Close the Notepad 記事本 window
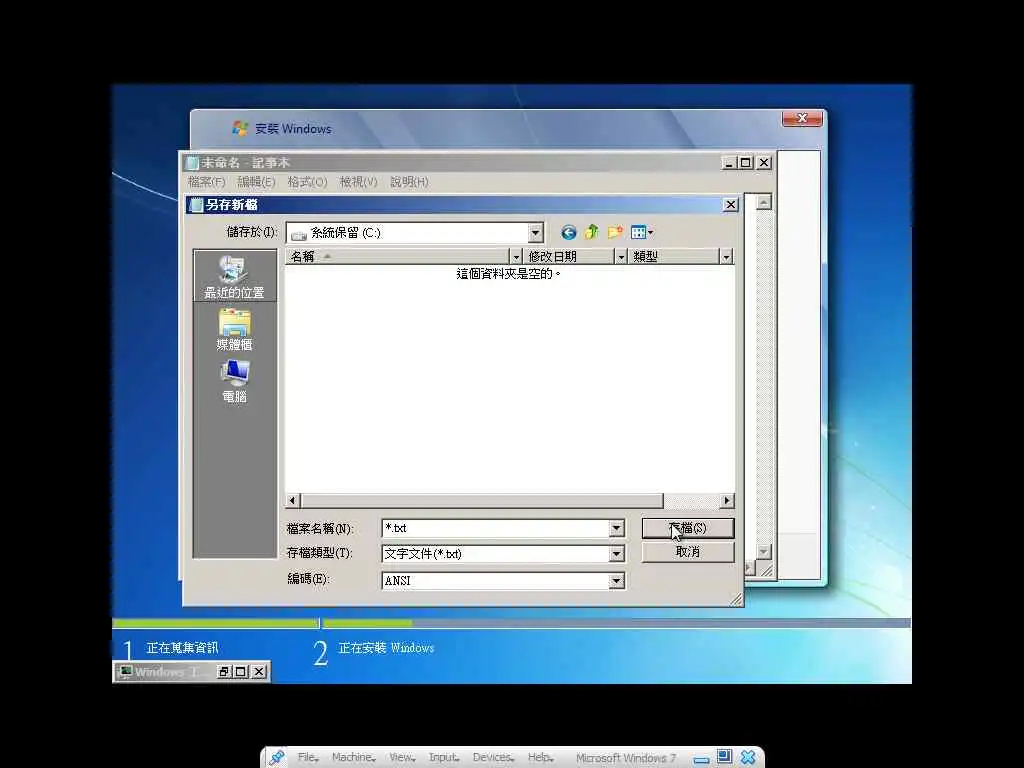 point(763,163)
